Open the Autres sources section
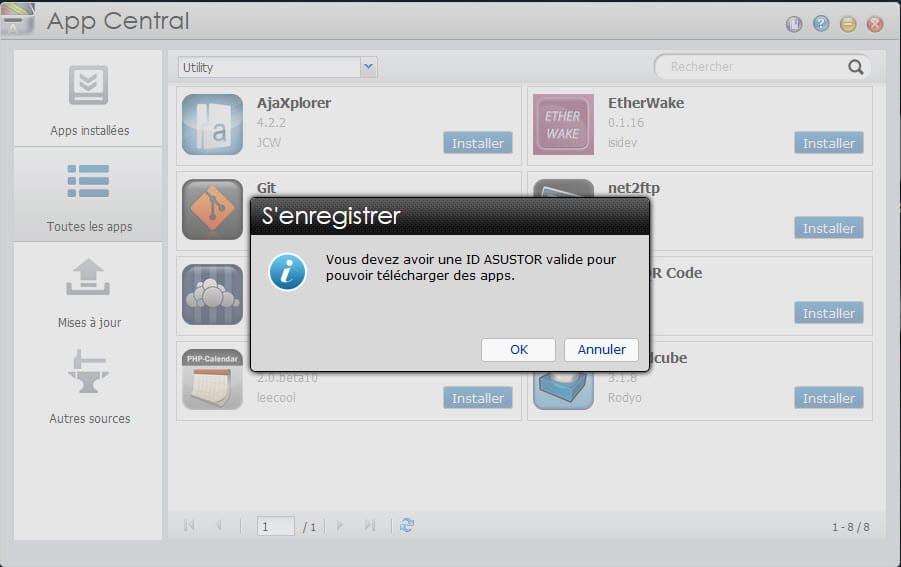This screenshot has width=901, height=567. pos(88,387)
